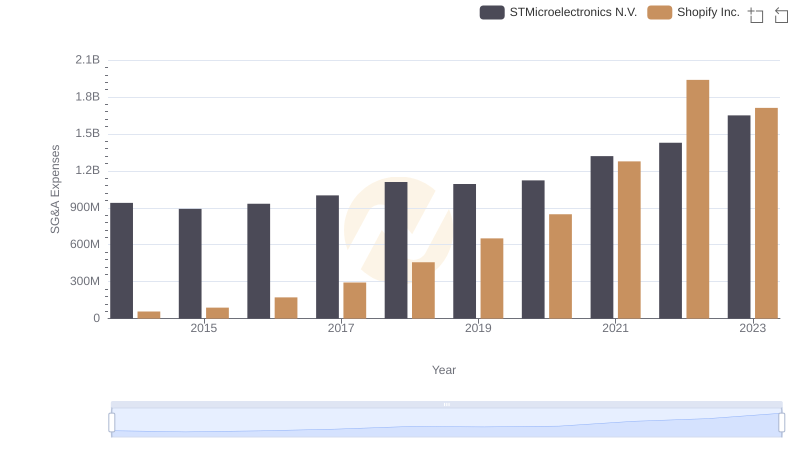Click the tallest Shopify bar for 2022

tap(698, 199)
